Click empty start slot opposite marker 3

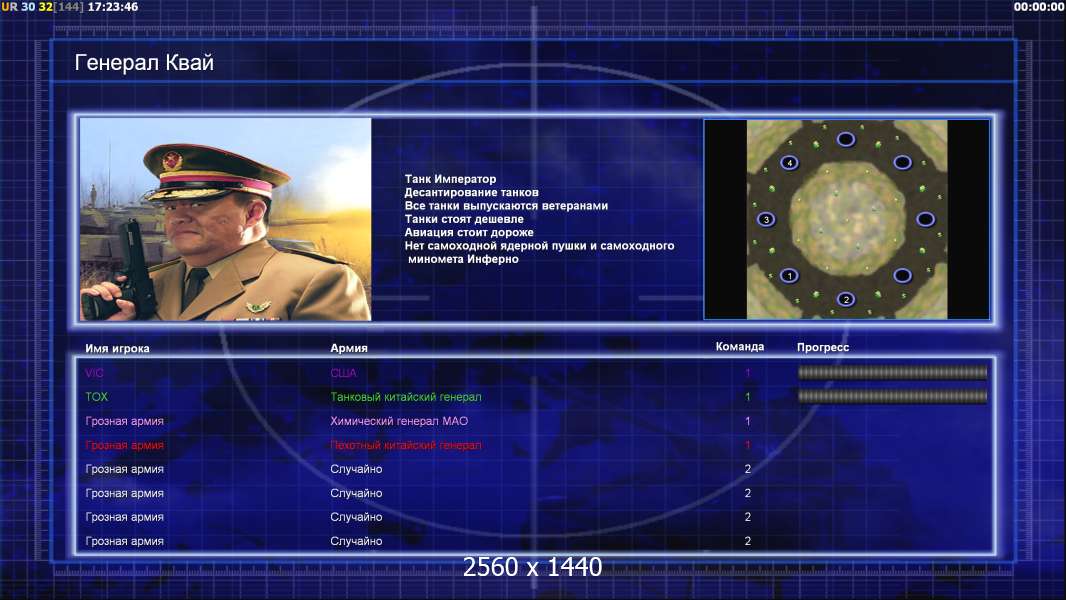925,219
